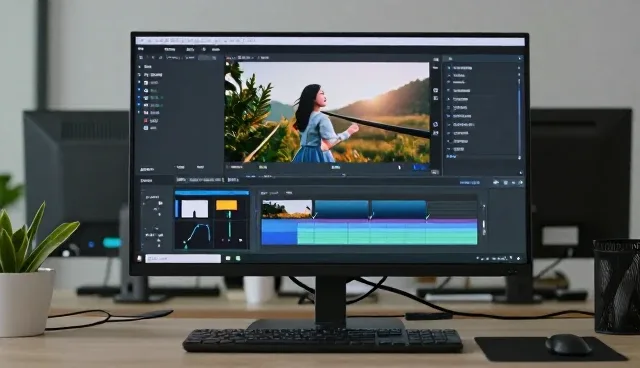Select the red file icon in the project tree
Viewport: 640px width, 368px height.
coord(146,121)
